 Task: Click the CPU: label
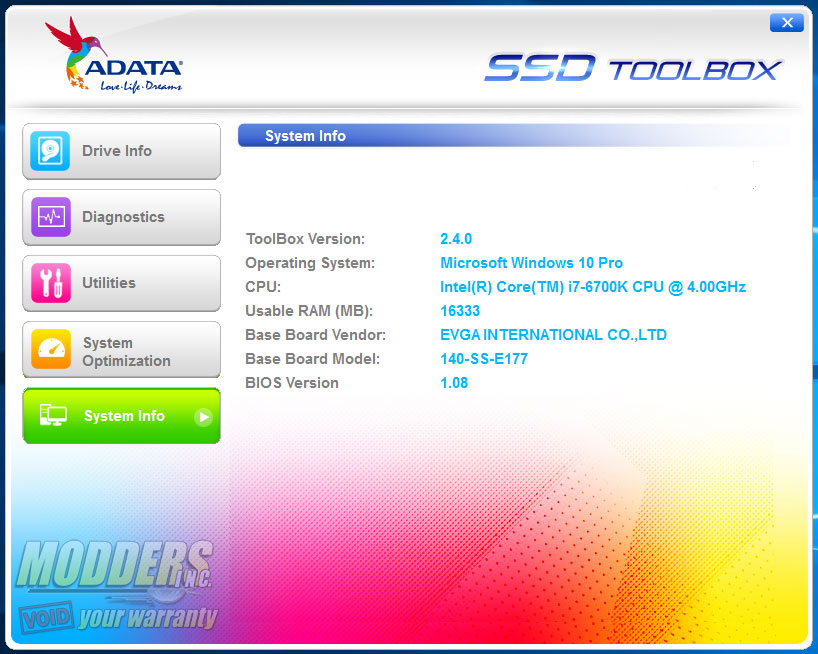click(263, 287)
